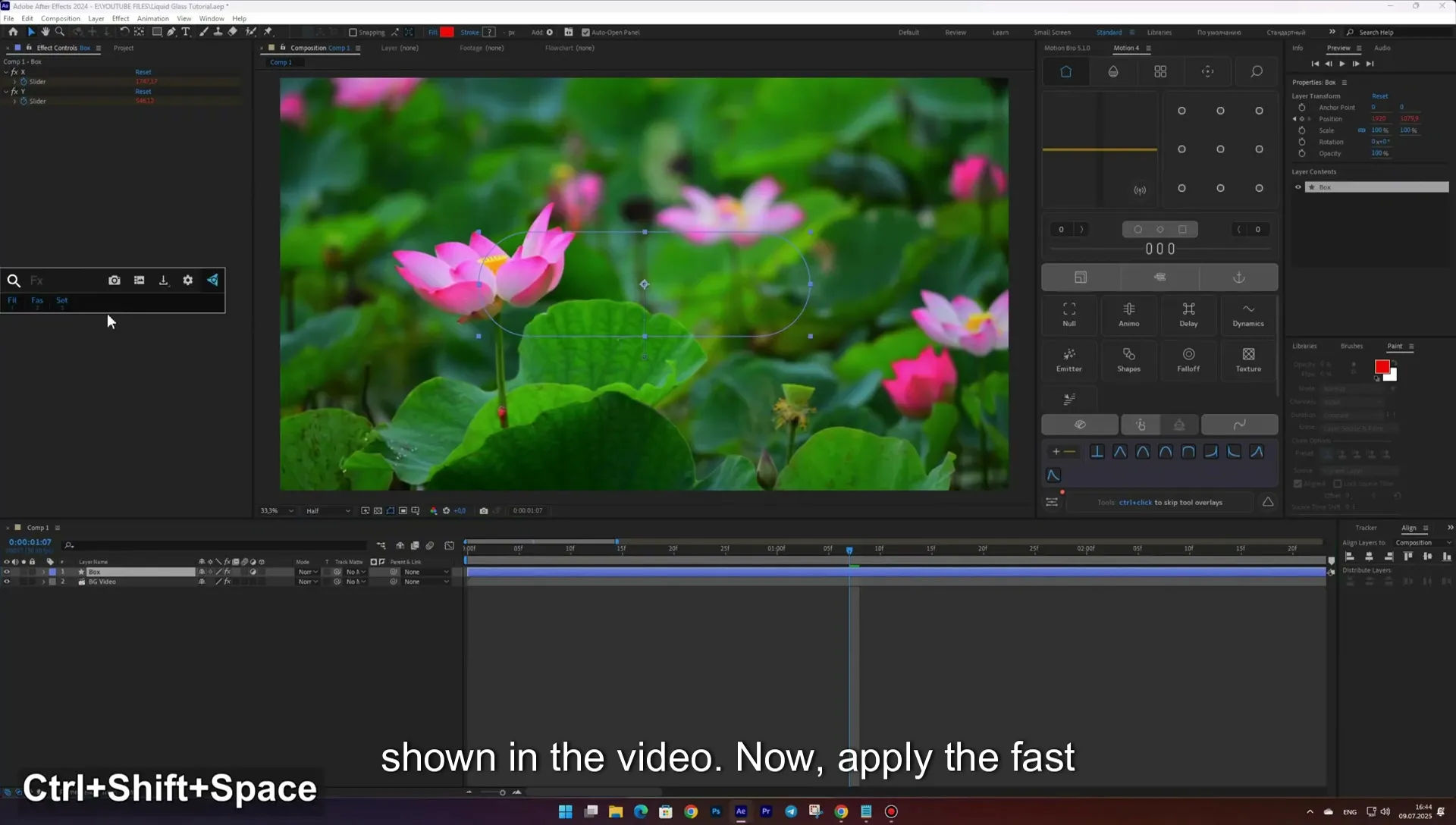
Task: Reset the X effect
Action: (143, 72)
